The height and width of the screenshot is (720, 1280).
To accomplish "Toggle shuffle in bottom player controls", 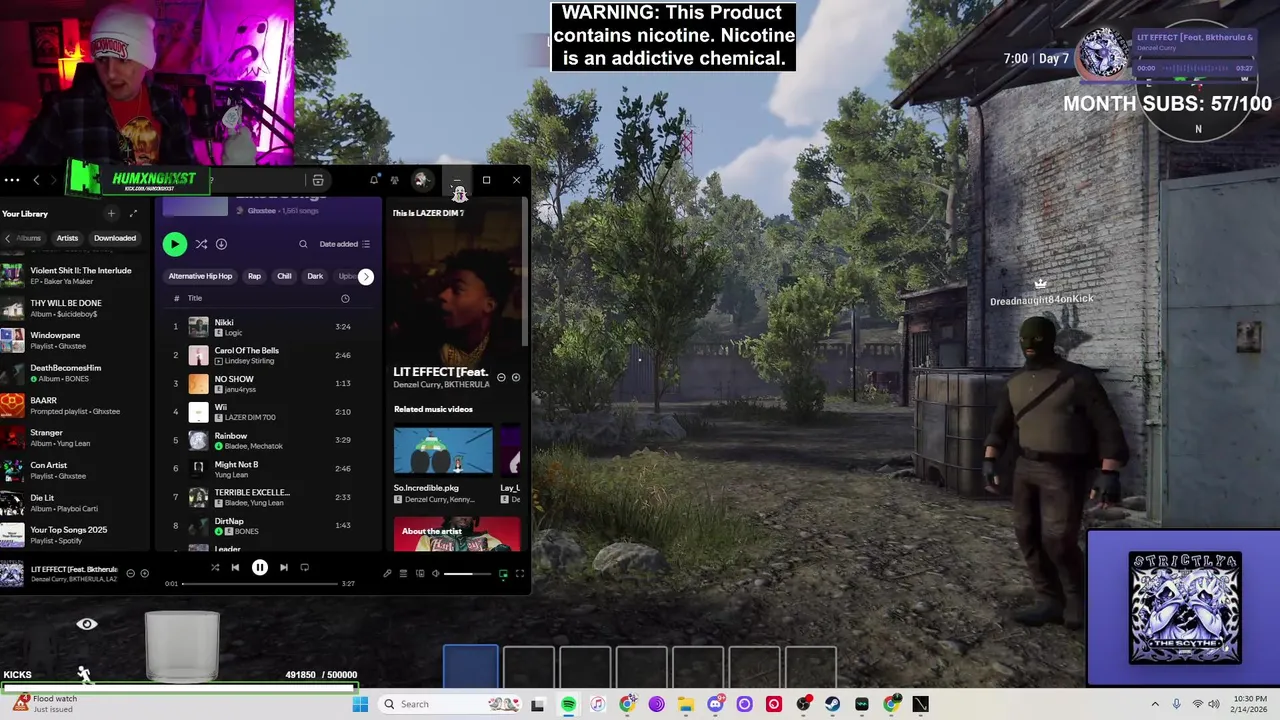I will click(214, 567).
